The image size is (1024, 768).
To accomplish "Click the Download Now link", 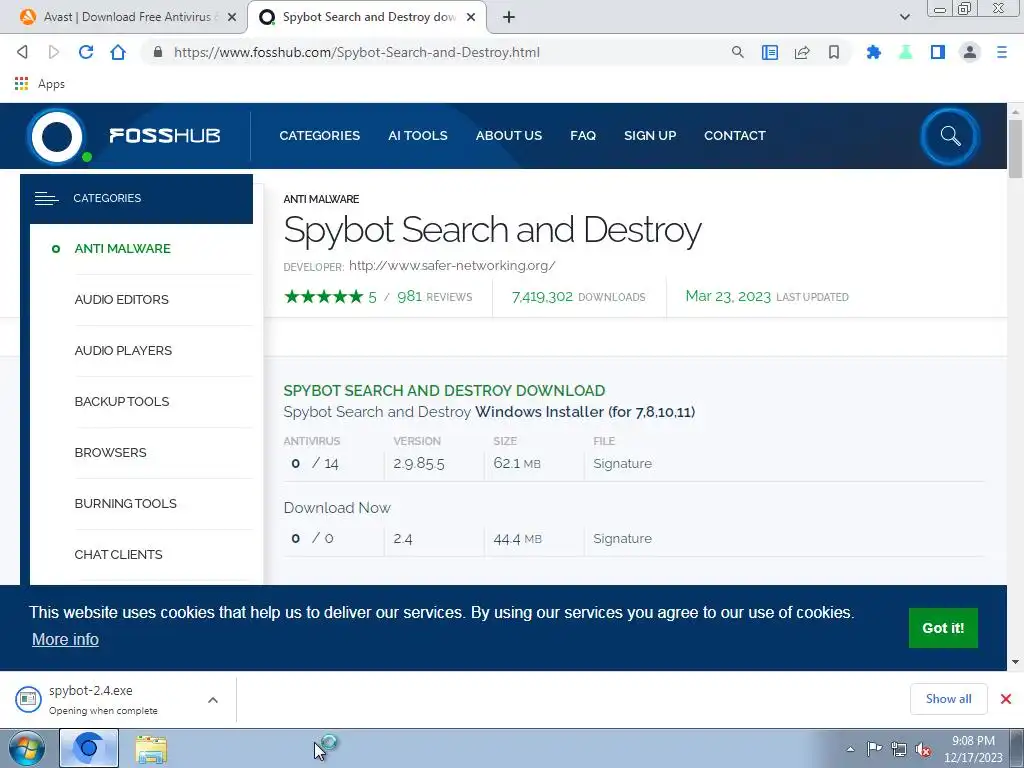I will pos(337,507).
